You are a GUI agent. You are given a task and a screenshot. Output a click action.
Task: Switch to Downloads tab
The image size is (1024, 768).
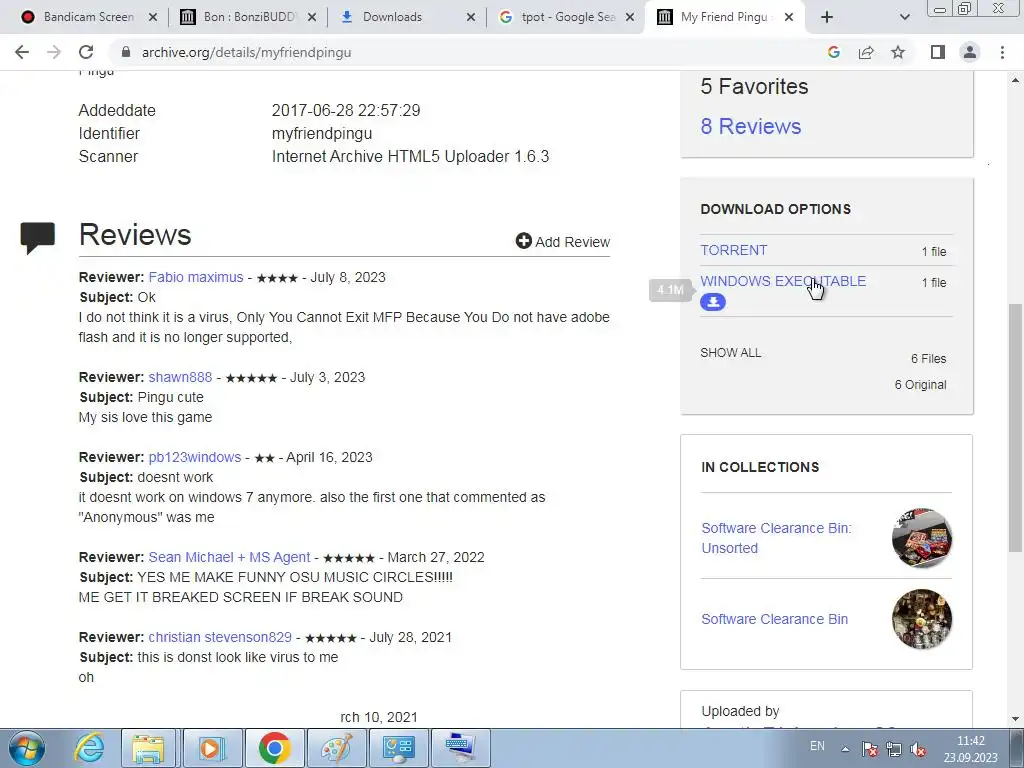[392, 17]
